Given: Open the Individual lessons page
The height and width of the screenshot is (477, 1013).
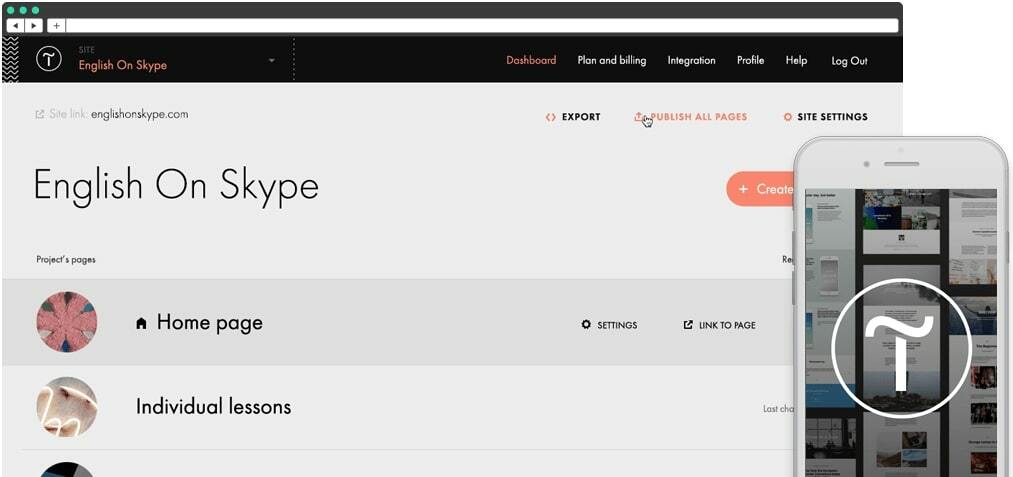Looking at the screenshot, I should [213, 407].
